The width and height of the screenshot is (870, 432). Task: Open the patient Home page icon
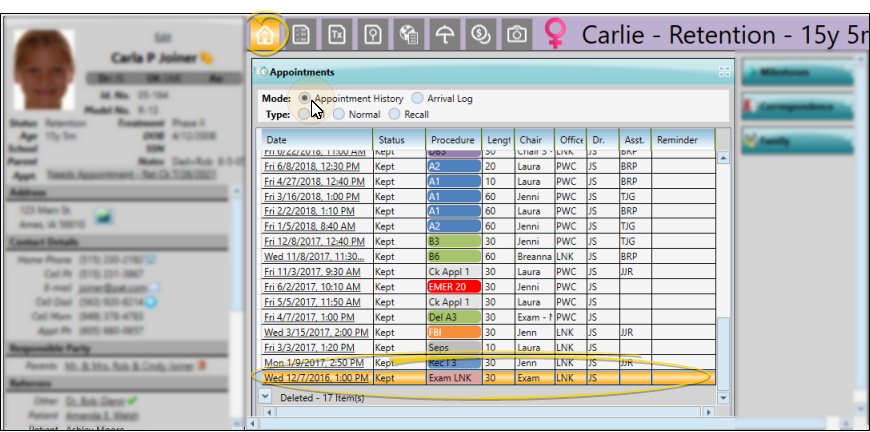(265, 34)
